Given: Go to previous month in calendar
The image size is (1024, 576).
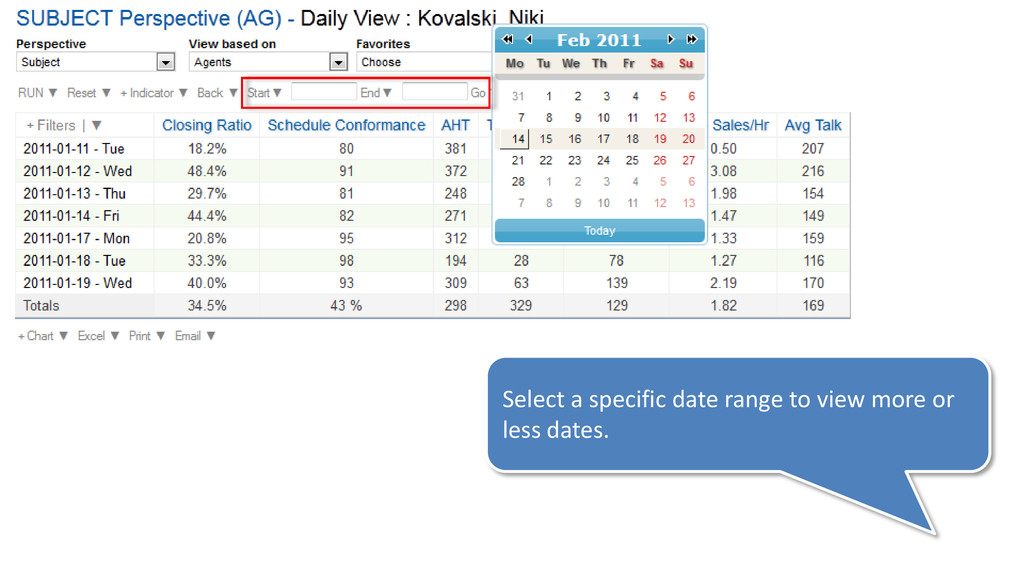Looking at the screenshot, I should tap(529, 40).
